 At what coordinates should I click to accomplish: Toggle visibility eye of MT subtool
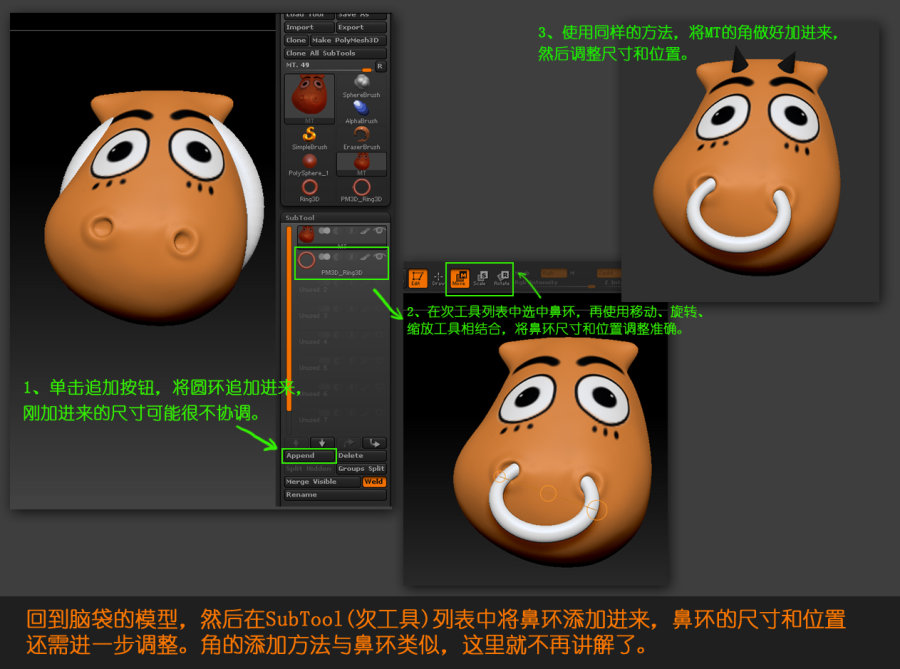click(x=379, y=231)
